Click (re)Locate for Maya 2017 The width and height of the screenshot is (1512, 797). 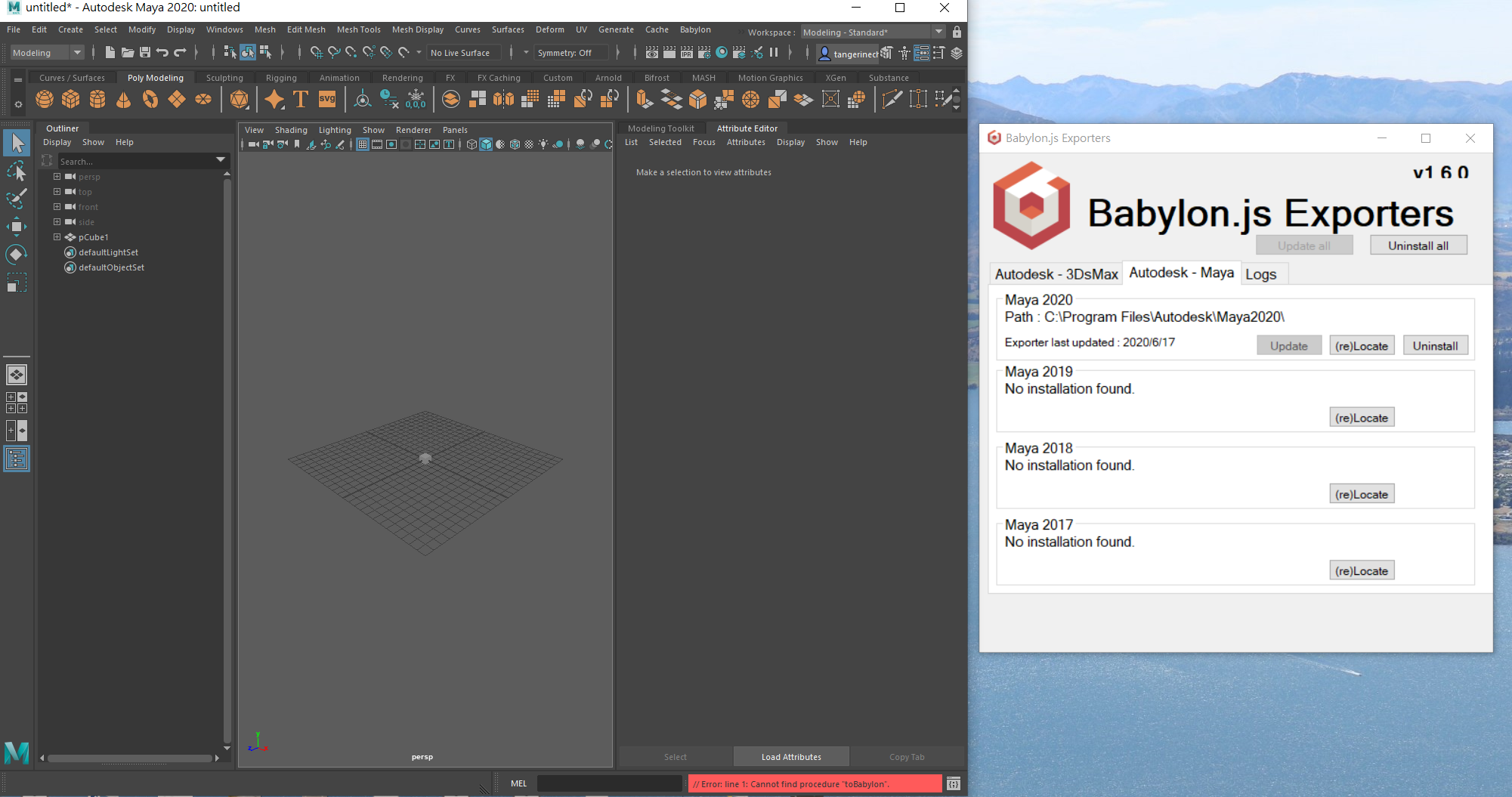click(x=1362, y=570)
